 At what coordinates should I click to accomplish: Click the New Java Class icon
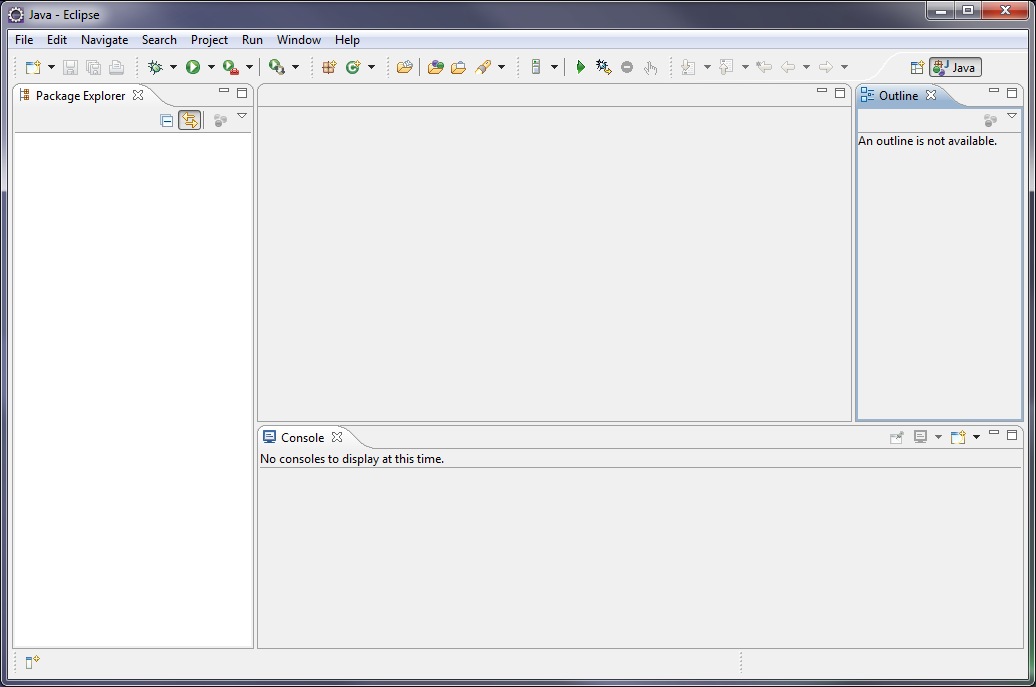click(x=353, y=67)
